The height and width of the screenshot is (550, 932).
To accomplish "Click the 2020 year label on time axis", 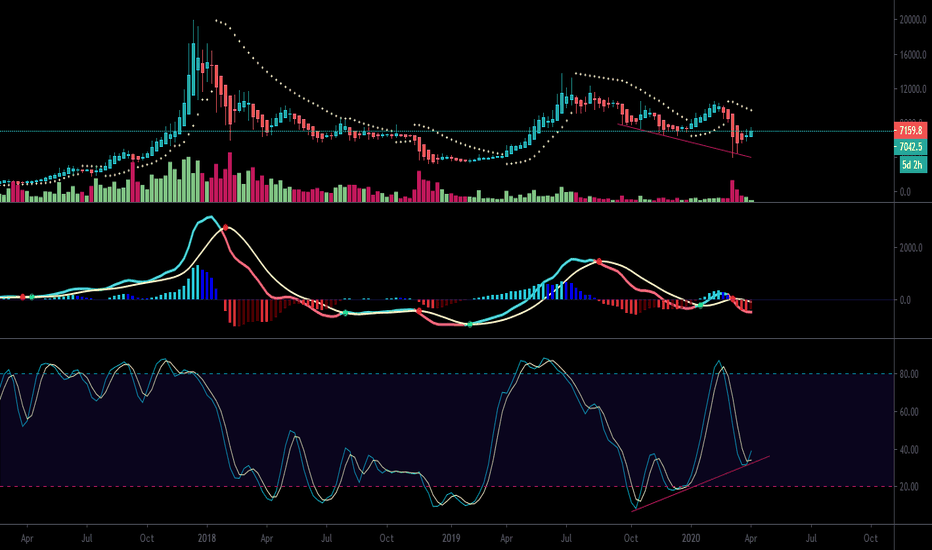I will tap(691, 538).
